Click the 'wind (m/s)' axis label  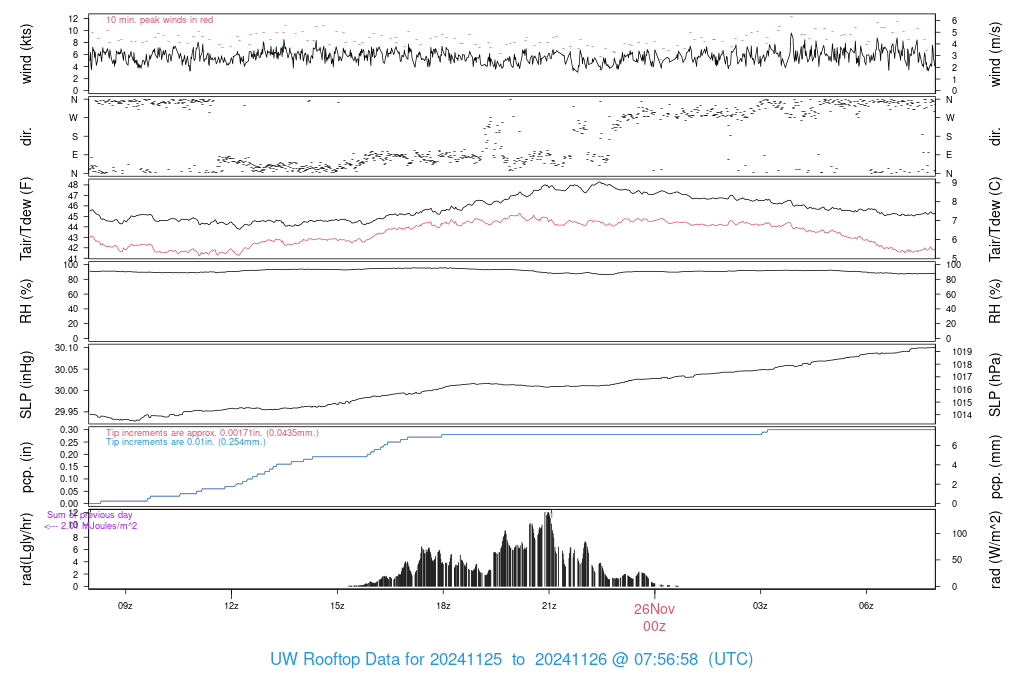pos(995,54)
